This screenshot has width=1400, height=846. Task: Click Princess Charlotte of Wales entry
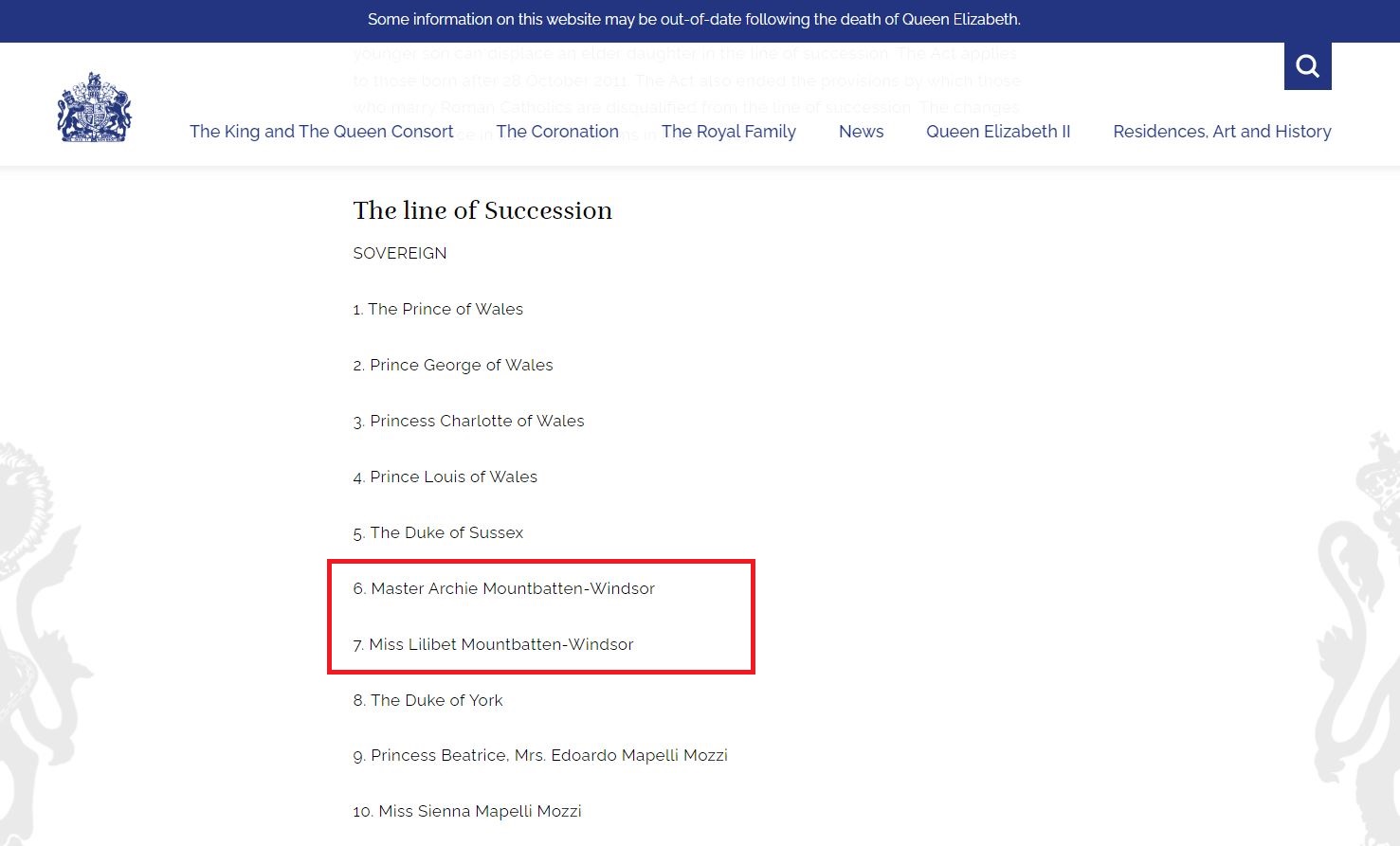click(x=468, y=421)
